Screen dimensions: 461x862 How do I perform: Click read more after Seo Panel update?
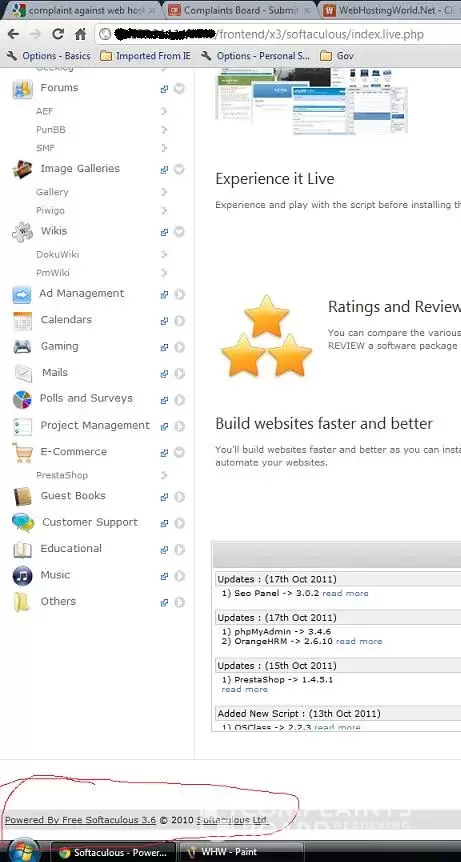345,593
